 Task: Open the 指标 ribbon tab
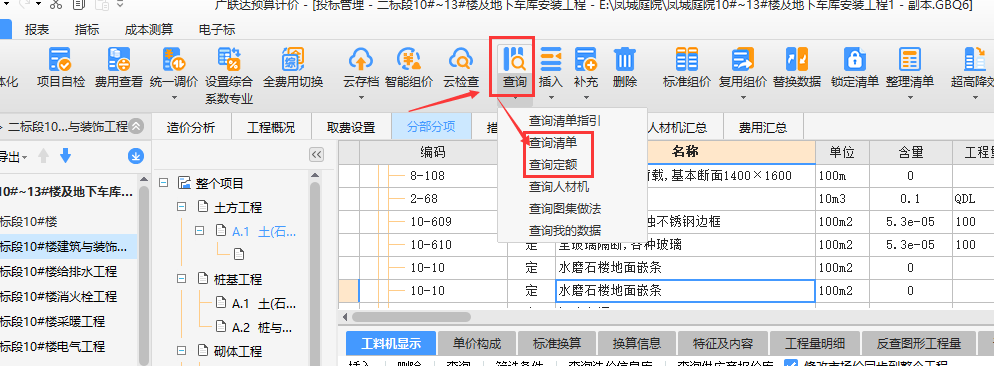point(87,30)
